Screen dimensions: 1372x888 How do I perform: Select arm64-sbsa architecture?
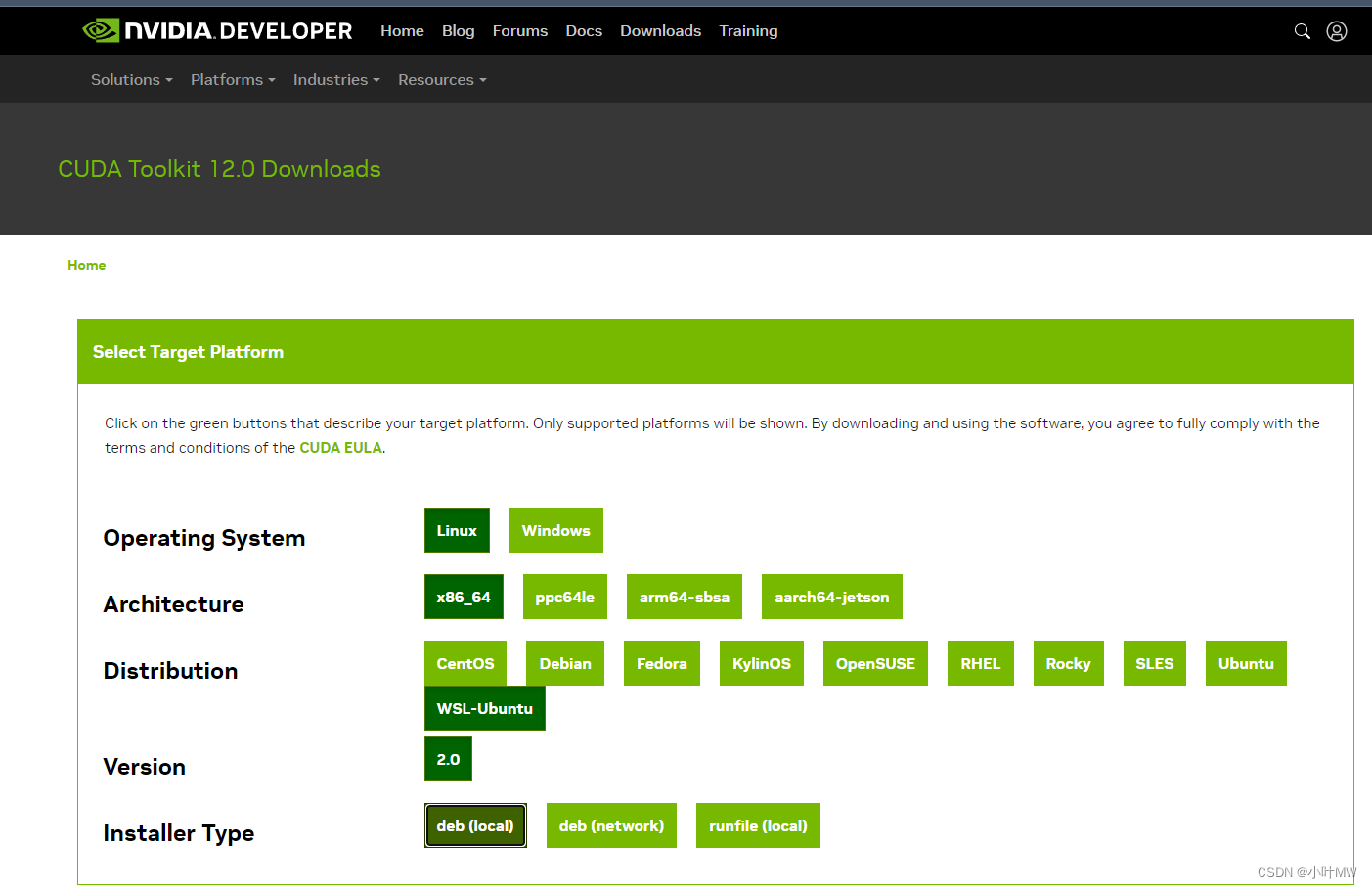pyautogui.click(x=685, y=597)
